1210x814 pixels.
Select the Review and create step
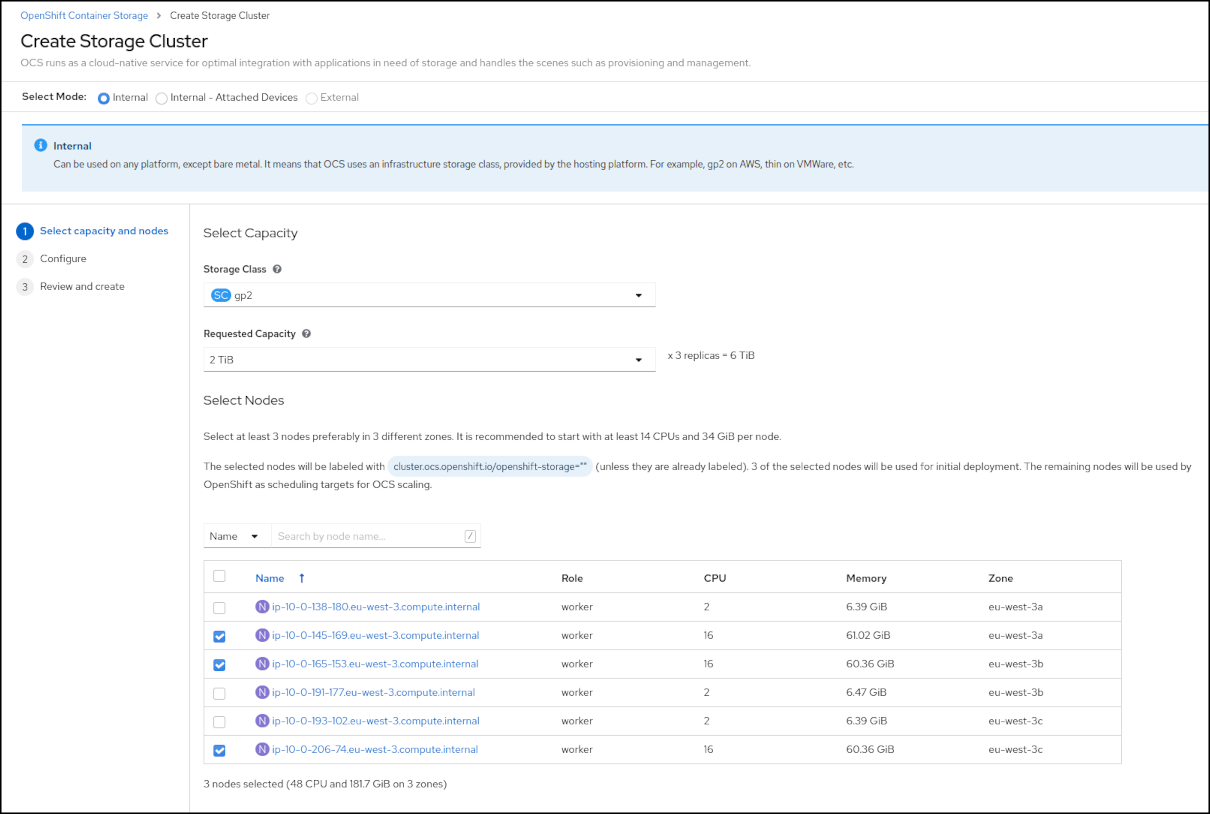[82, 286]
